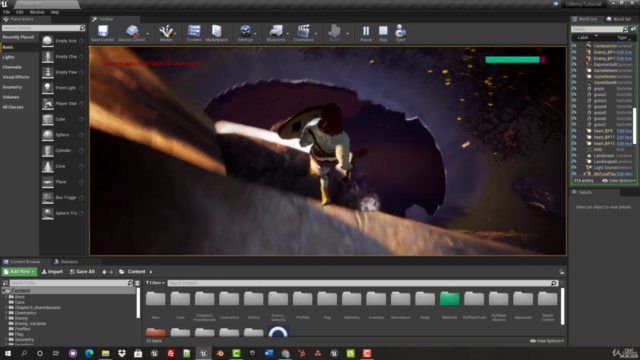Toggle visibility of HUD actor
Screen dimensions: 640x360
point(574,150)
